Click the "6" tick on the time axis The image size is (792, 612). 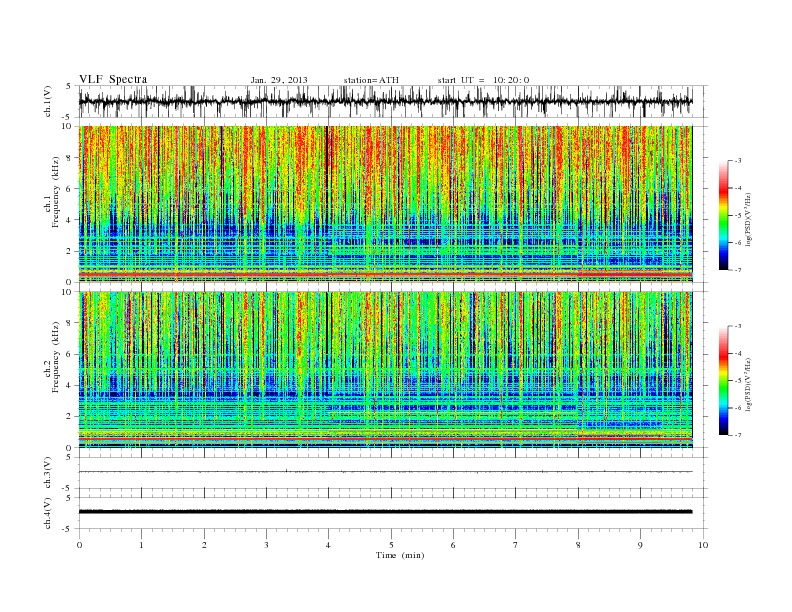pyautogui.click(x=453, y=545)
